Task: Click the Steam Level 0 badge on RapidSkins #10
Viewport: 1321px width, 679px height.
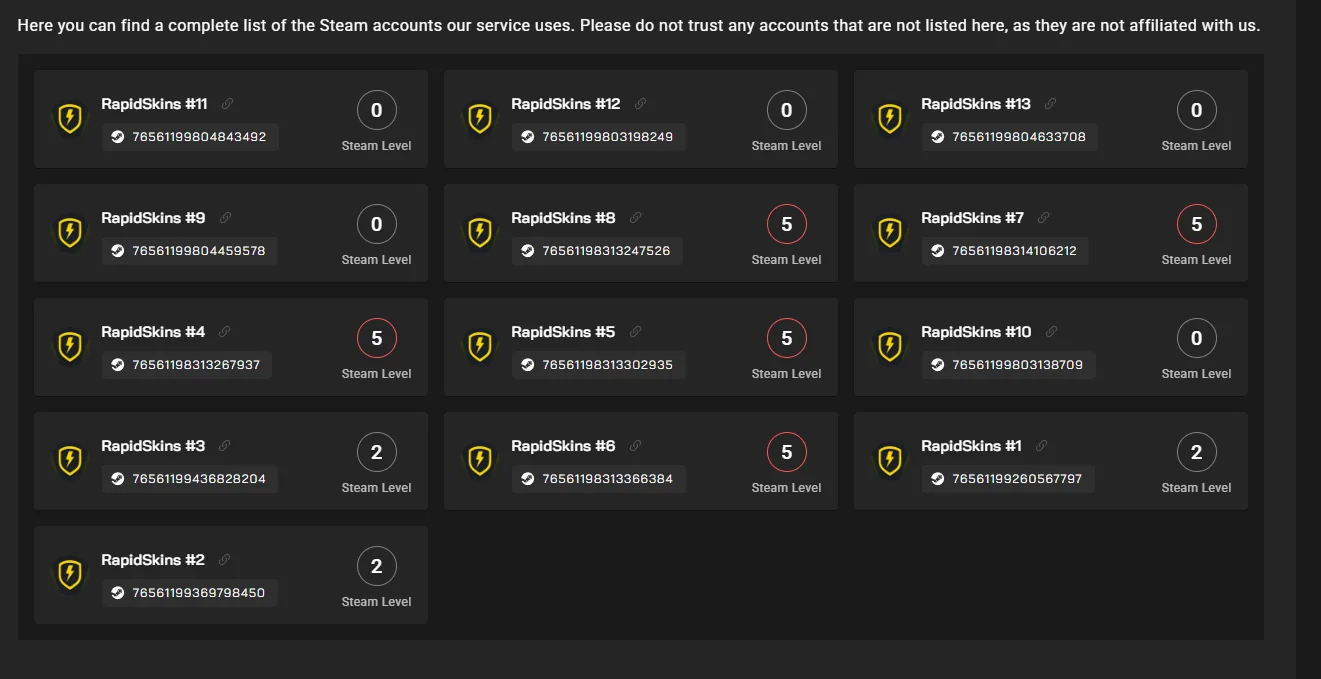Action: point(1197,338)
